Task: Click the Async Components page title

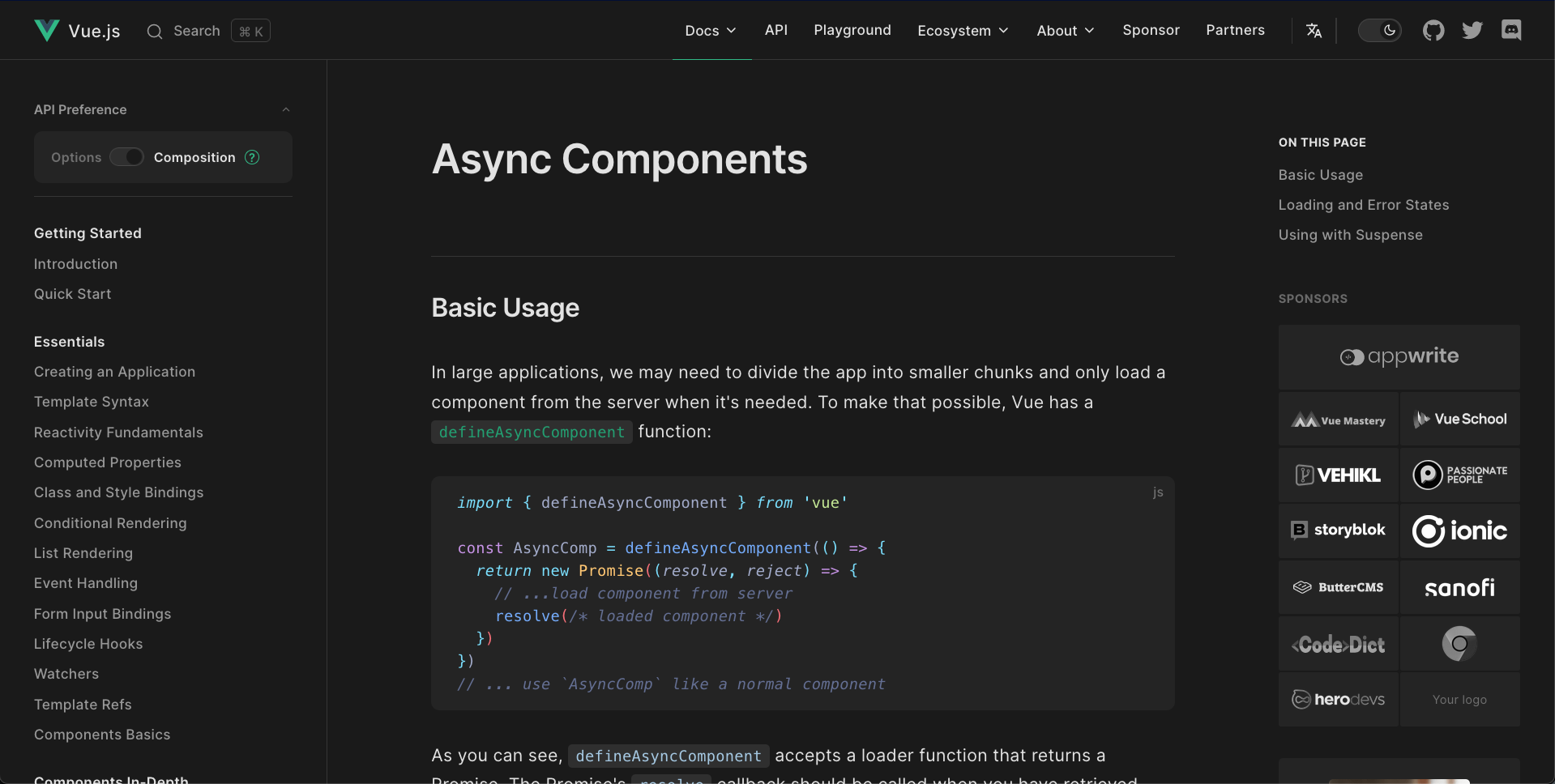Action: [x=620, y=159]
